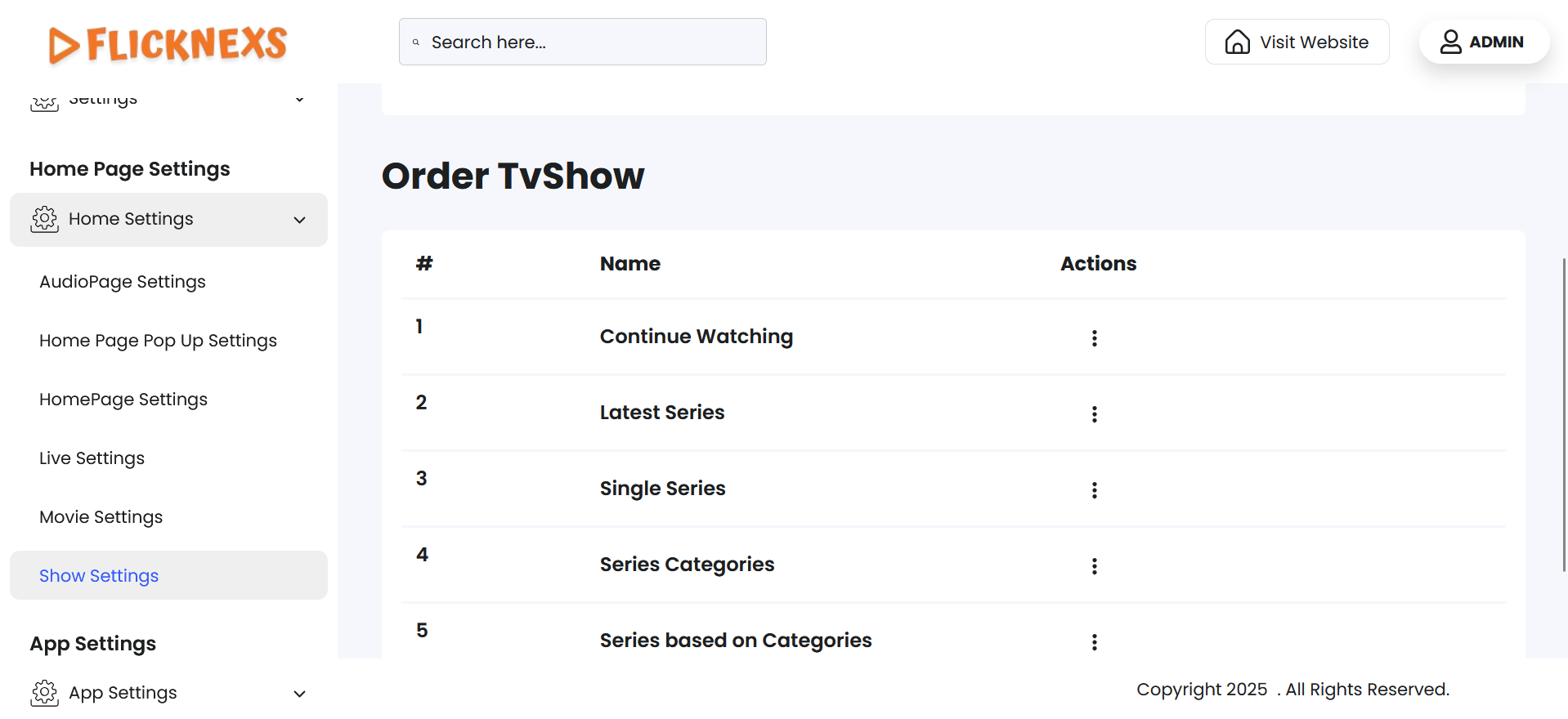
Task: Open actions menu for Series Categories
Action: 1094,566
